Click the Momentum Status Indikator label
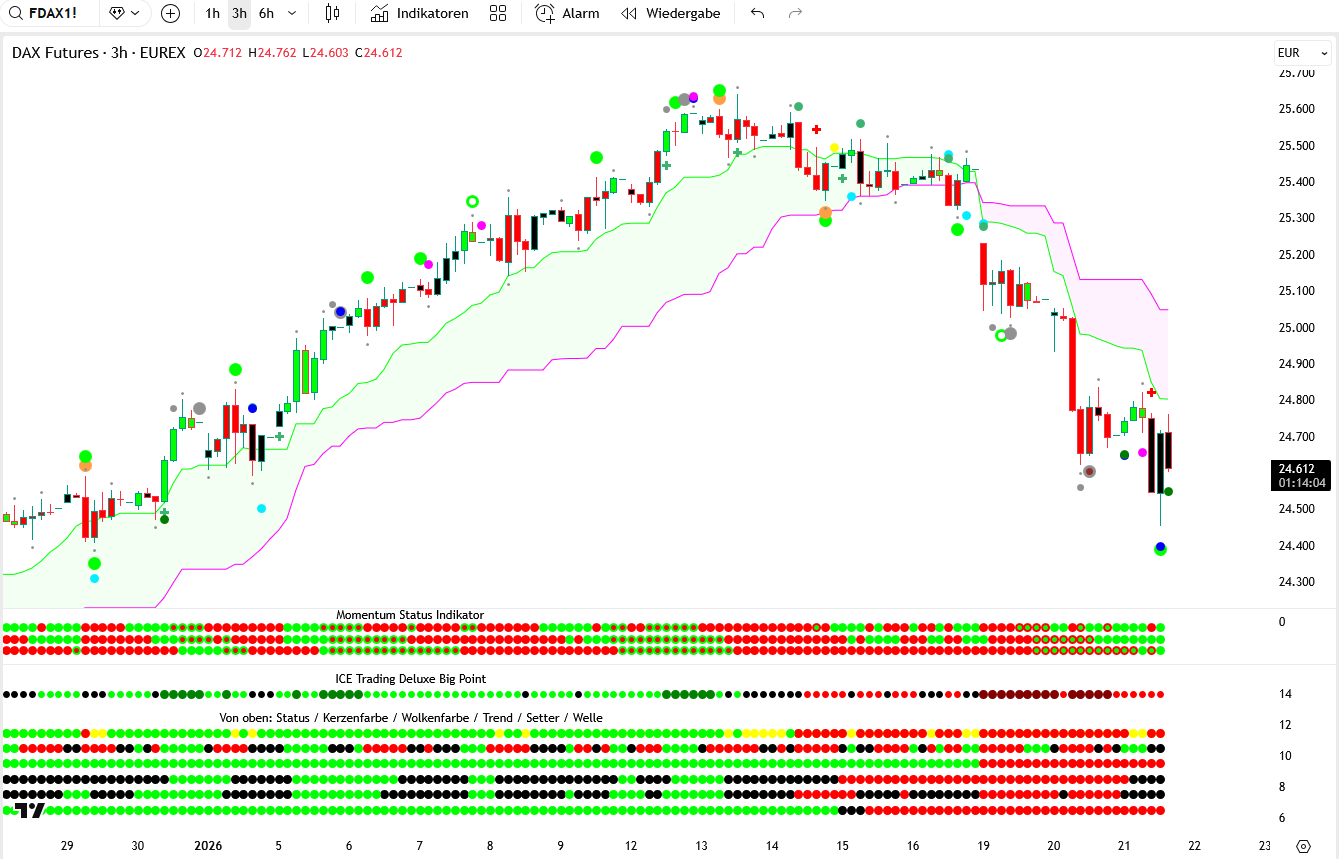The image size is (1339, 859). (410, 615)
